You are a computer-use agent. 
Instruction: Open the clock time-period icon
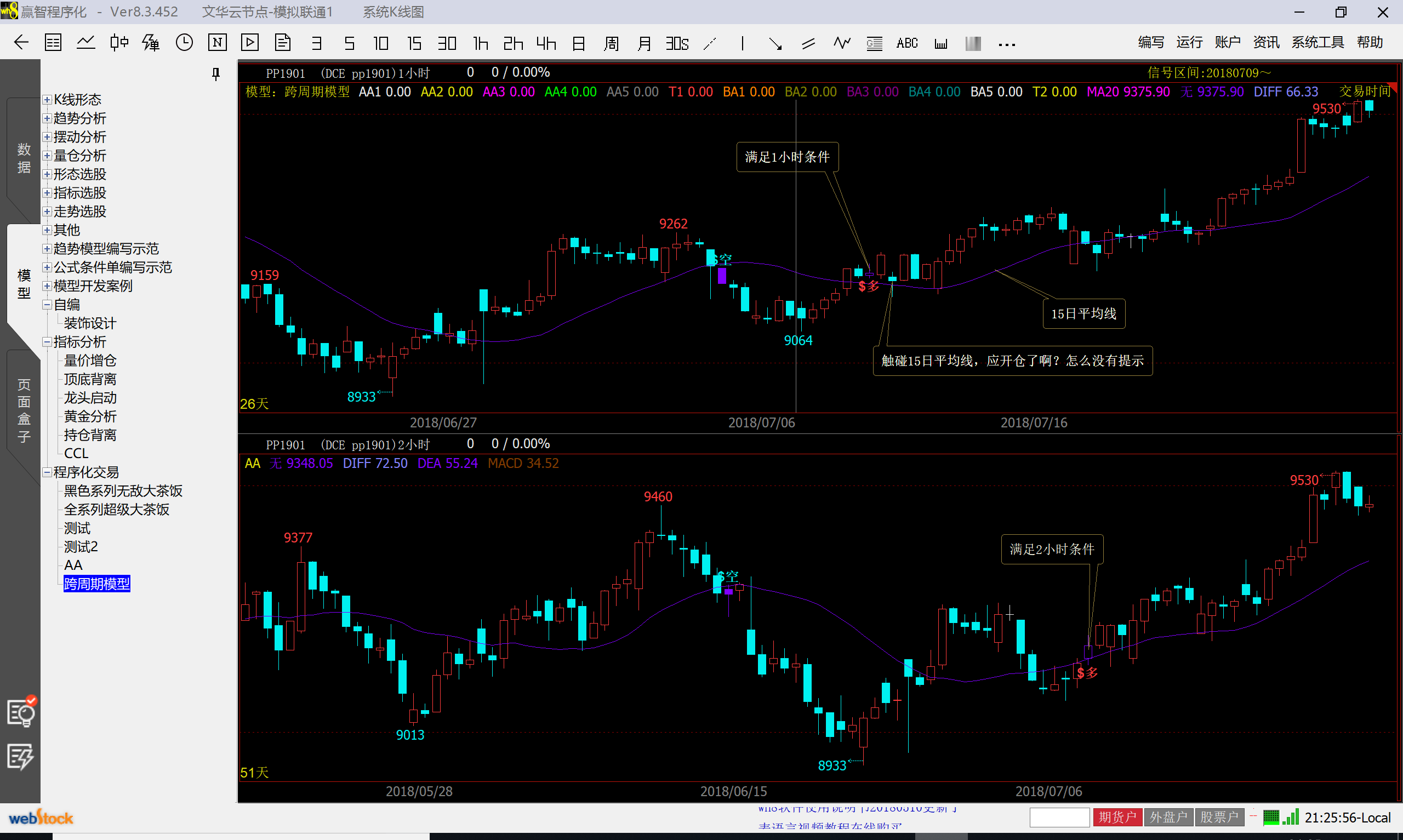[x=184, y=42]
